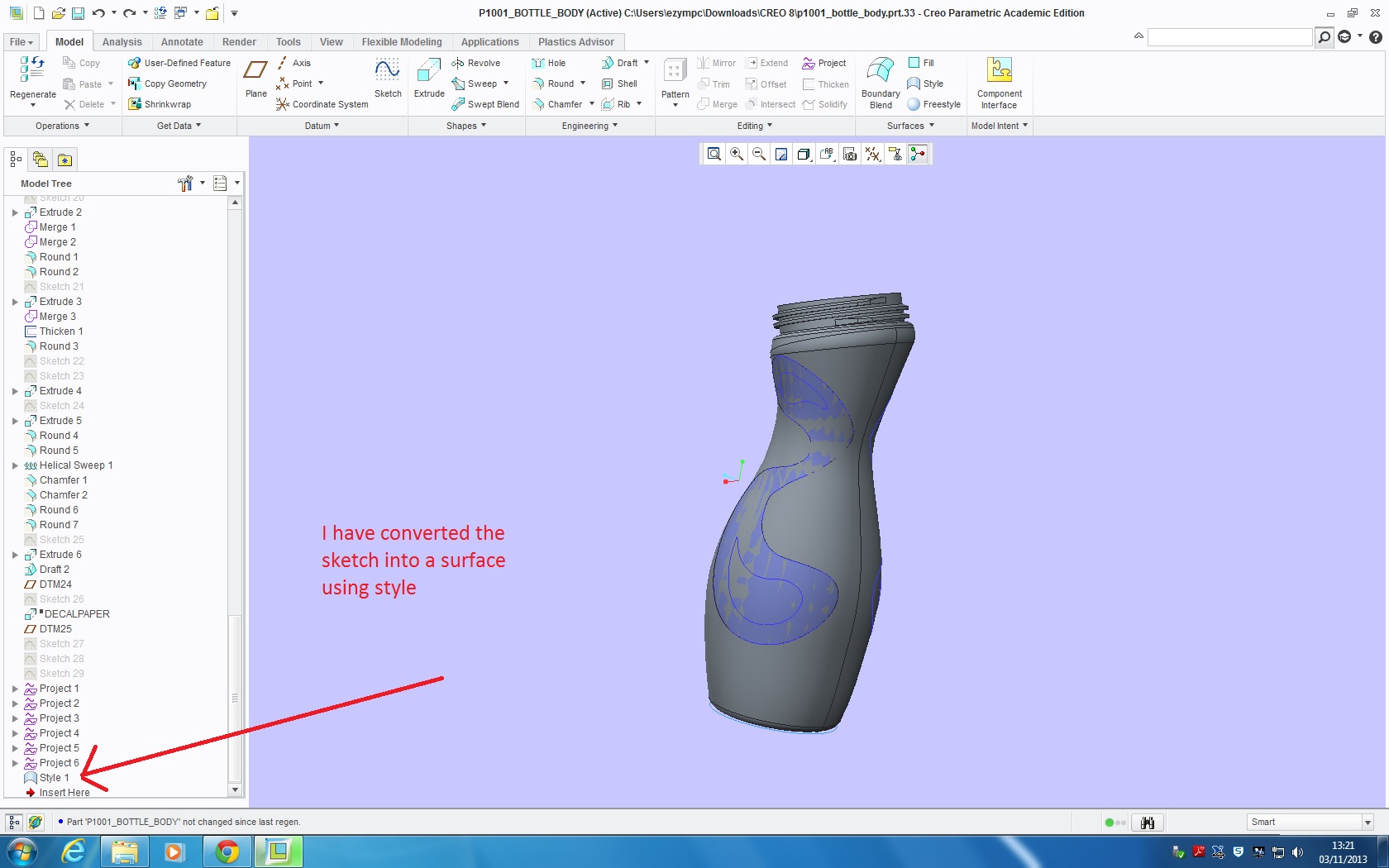The height and width of the screenshot is (868, 1389).
Task: Open Google Chrome from taskbar
Action: pyautogui.click(x=227, y=851)
